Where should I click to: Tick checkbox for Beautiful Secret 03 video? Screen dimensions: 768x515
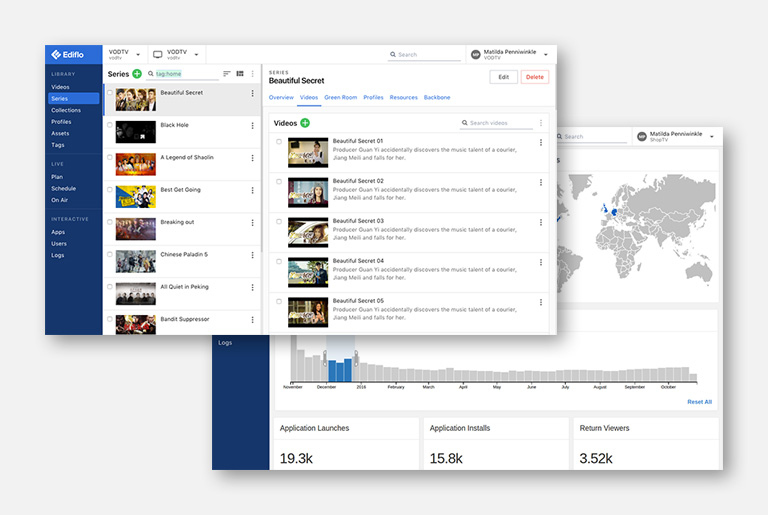tap(279, 221)
